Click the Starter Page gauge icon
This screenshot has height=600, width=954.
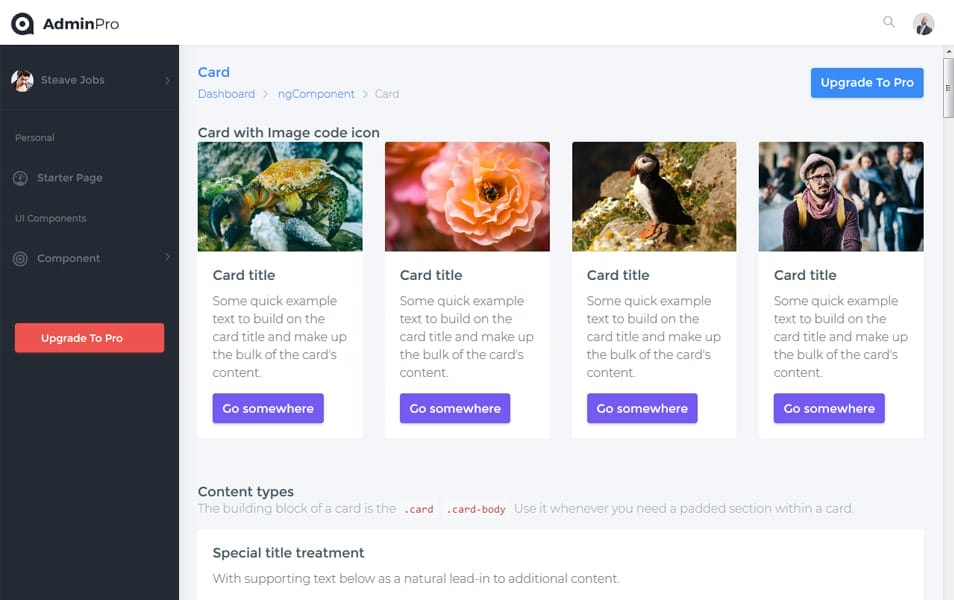pyautogui.click(x=20, y=178)
